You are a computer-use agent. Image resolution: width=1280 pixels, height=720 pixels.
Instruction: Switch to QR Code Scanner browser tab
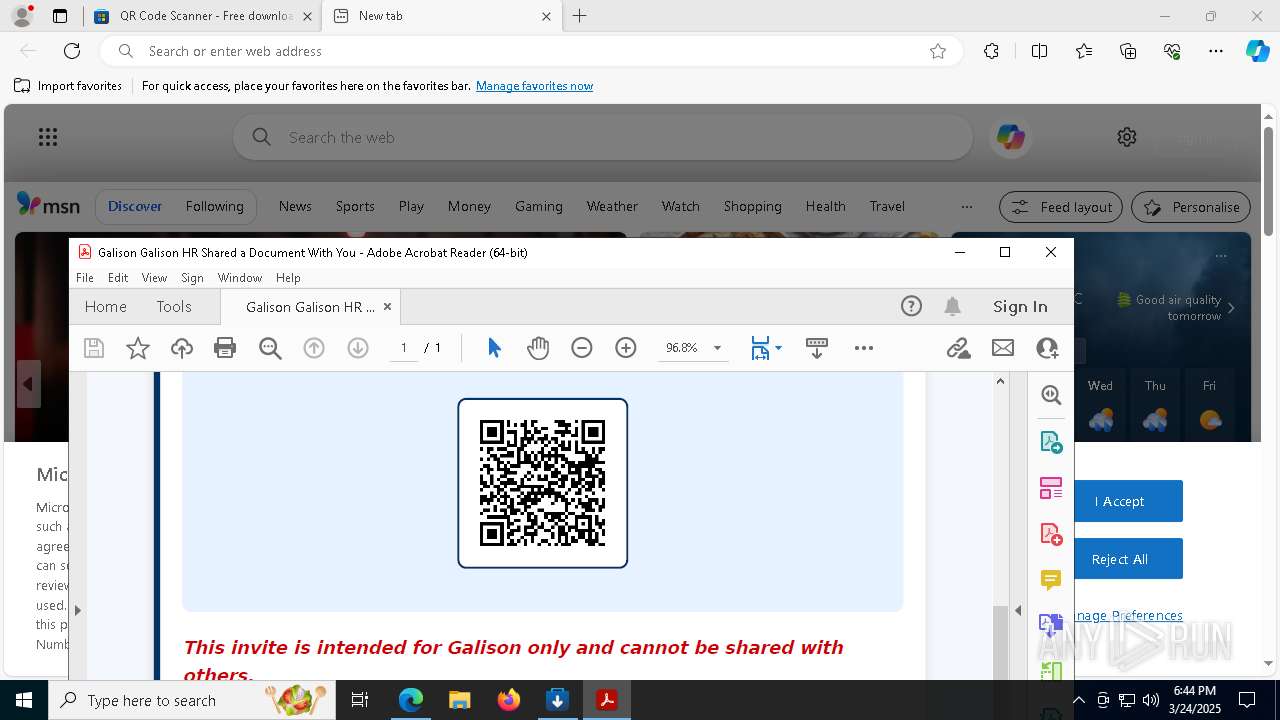coord(203,16)
